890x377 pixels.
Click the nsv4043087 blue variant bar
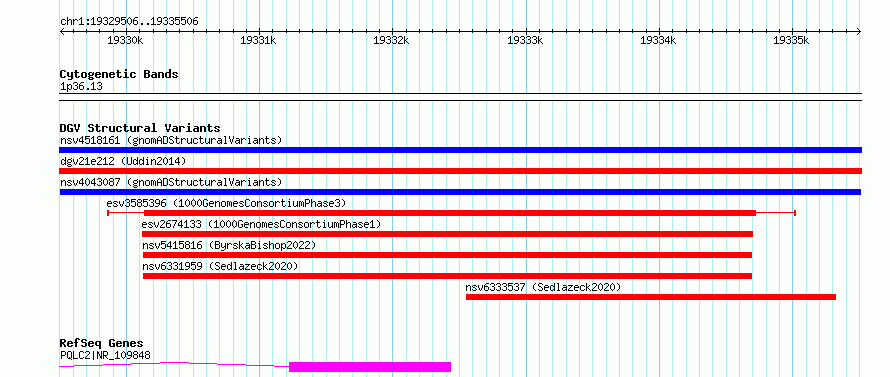[460, 192]
